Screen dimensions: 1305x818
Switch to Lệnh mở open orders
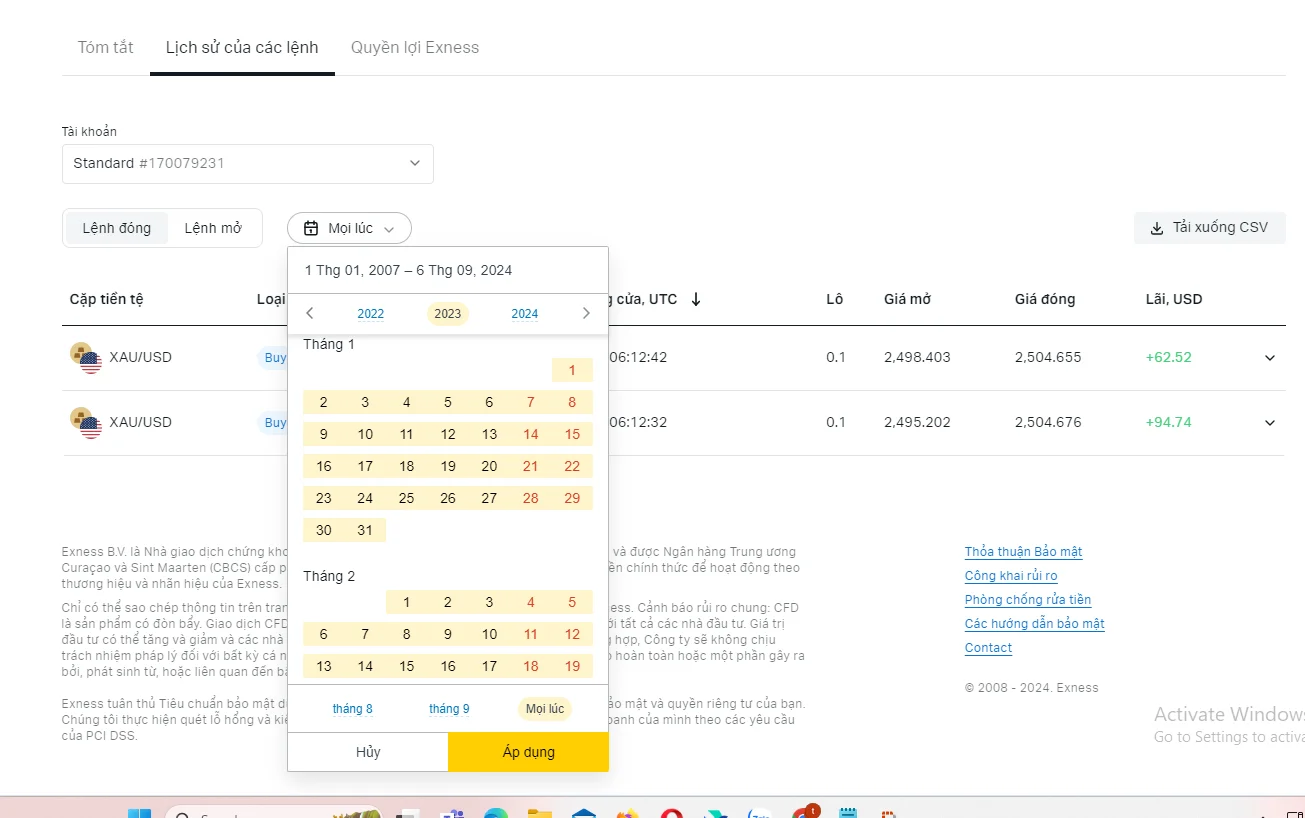(213, 228)
